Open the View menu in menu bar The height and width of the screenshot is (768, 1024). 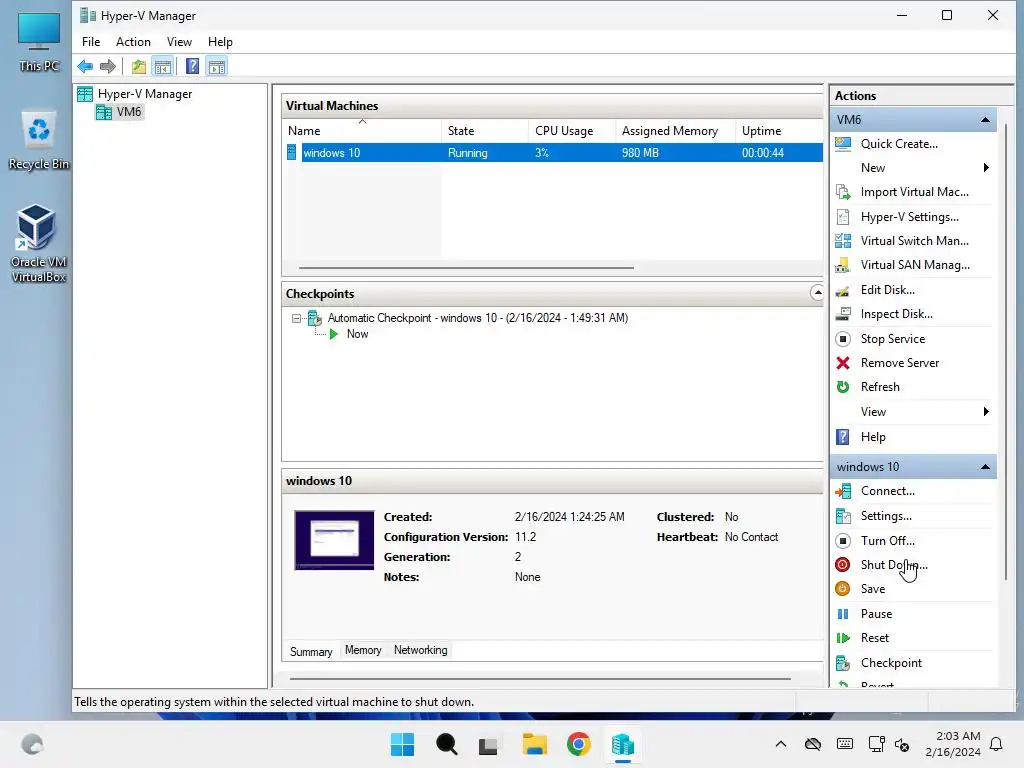pos(179,42)
